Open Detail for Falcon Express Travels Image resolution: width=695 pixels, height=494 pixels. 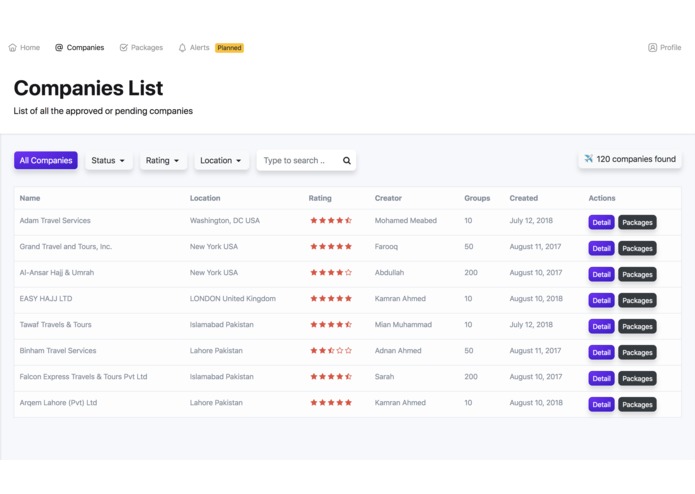[x=601, y=378]
